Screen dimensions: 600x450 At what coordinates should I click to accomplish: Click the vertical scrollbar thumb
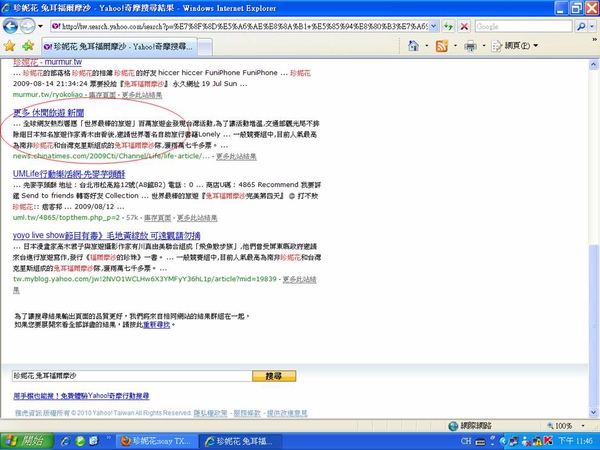593,325
